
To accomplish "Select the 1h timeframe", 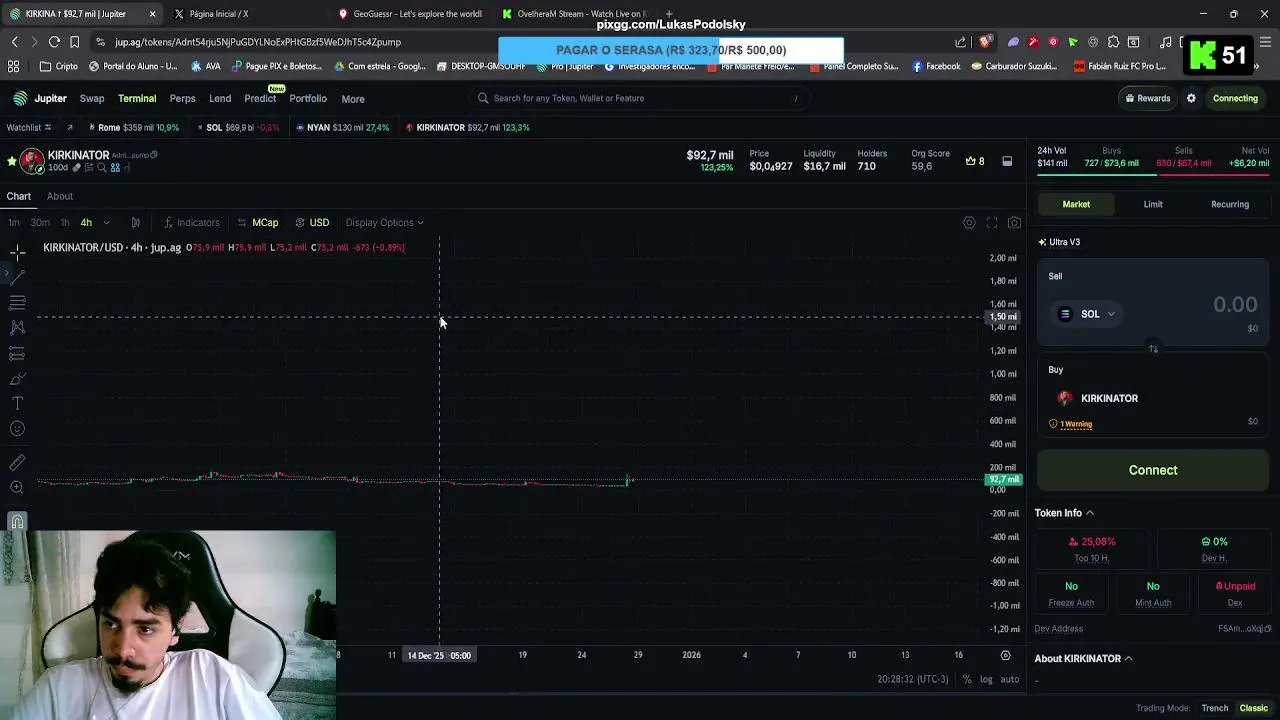I will (65, 223).
